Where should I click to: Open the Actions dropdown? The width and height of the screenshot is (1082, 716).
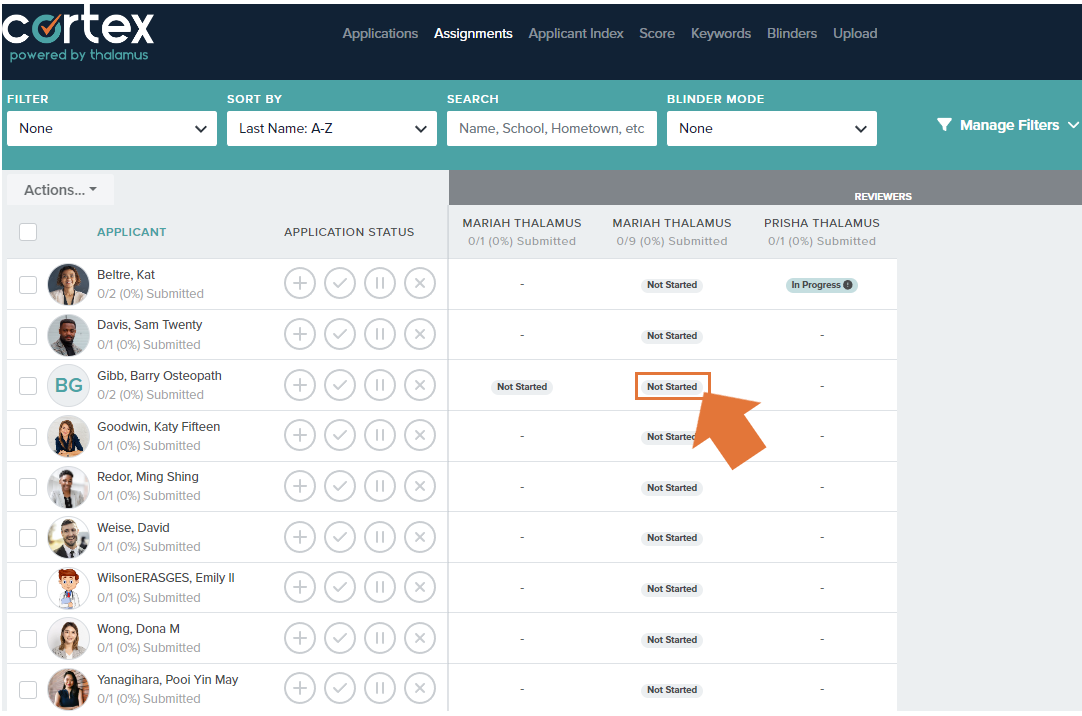point(59,189)
